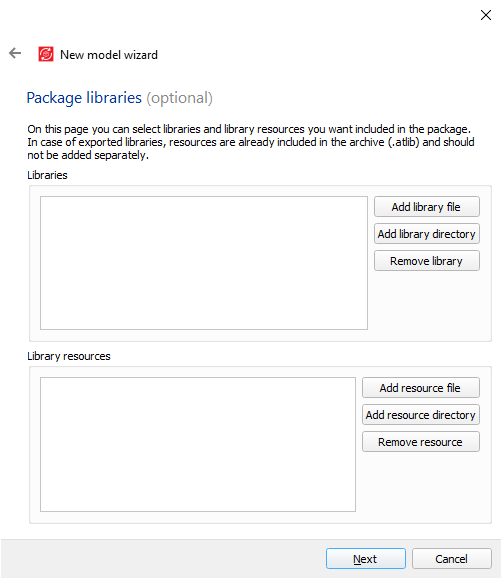Click the Library resources section label
Screen dimensions: 502x579
point(69,356)
